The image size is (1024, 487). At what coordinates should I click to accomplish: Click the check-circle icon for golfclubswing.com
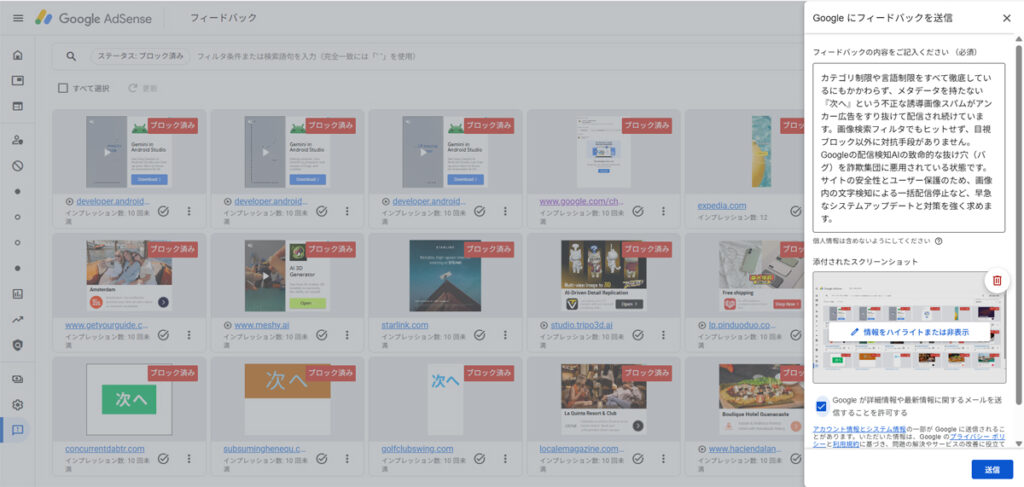pos(480,458)
